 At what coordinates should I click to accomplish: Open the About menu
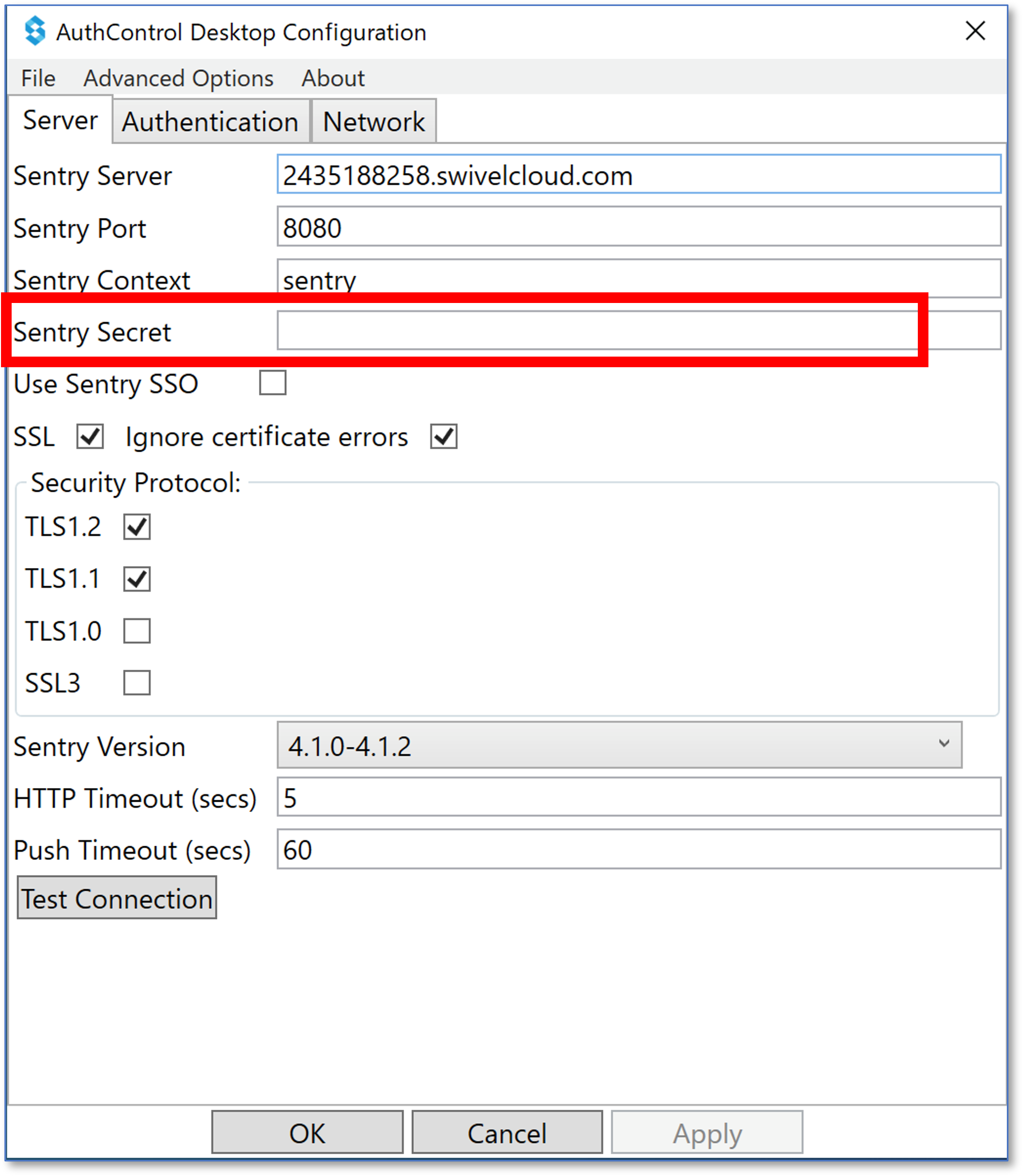click(x=333, y=78)
